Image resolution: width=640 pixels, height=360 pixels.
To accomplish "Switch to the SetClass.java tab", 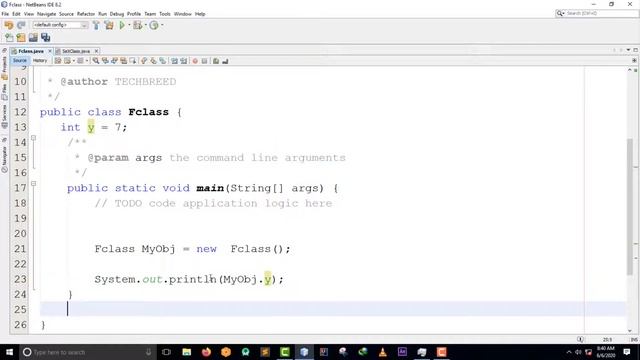I will (76, 51).
